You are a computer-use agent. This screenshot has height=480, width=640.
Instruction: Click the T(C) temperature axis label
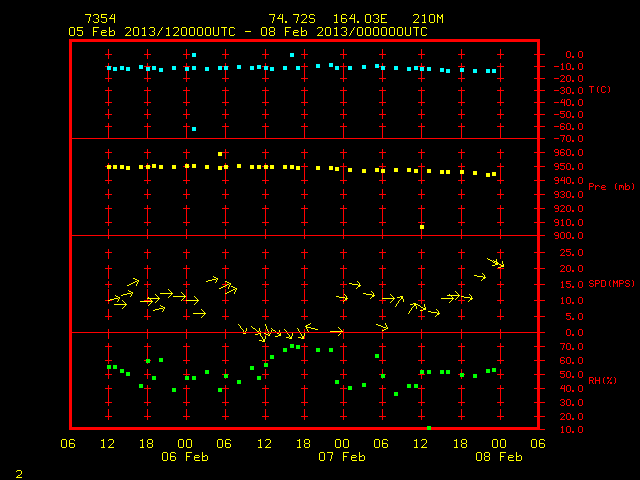click(x=600, y=90)
